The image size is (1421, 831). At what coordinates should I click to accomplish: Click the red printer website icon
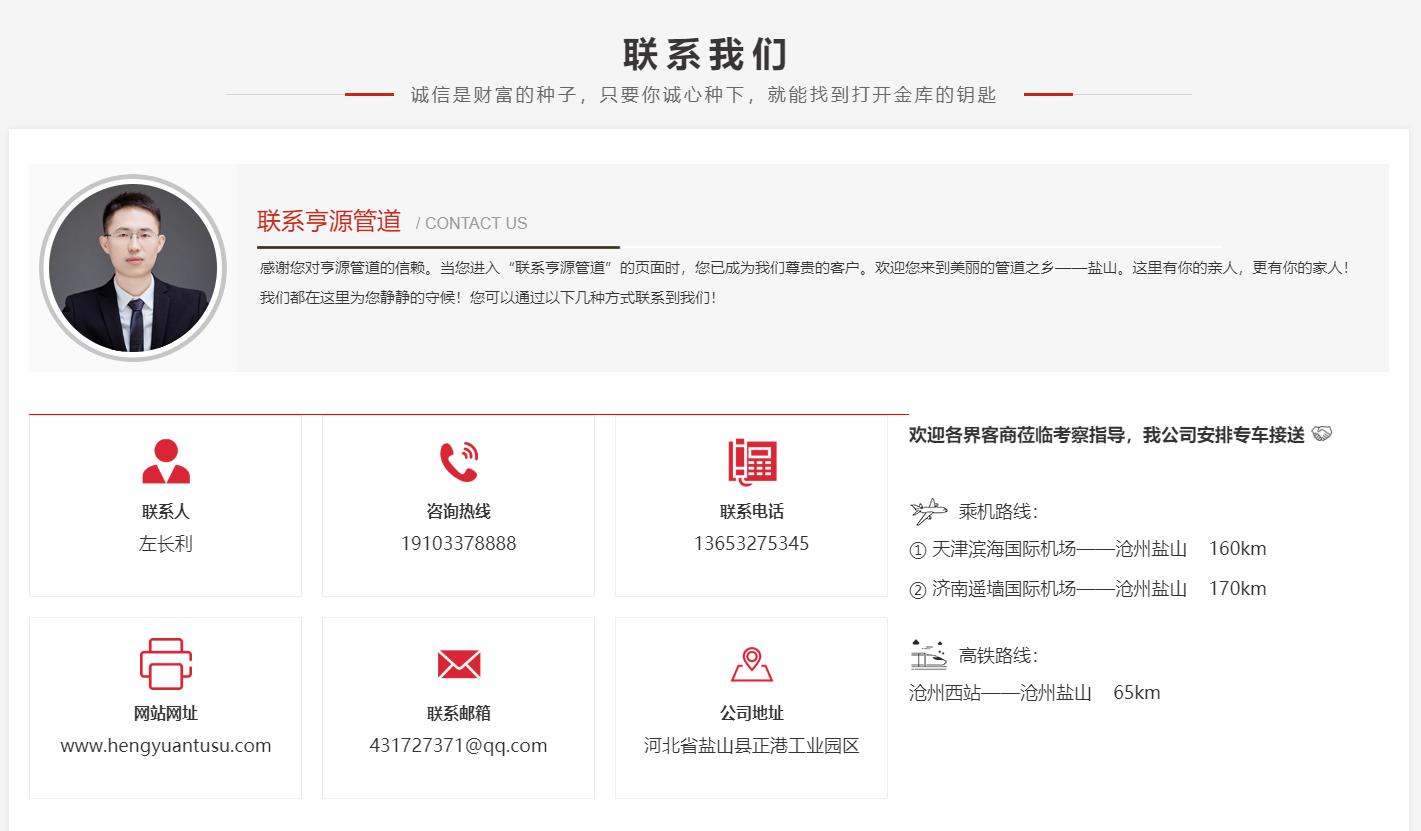coord(166,664)
